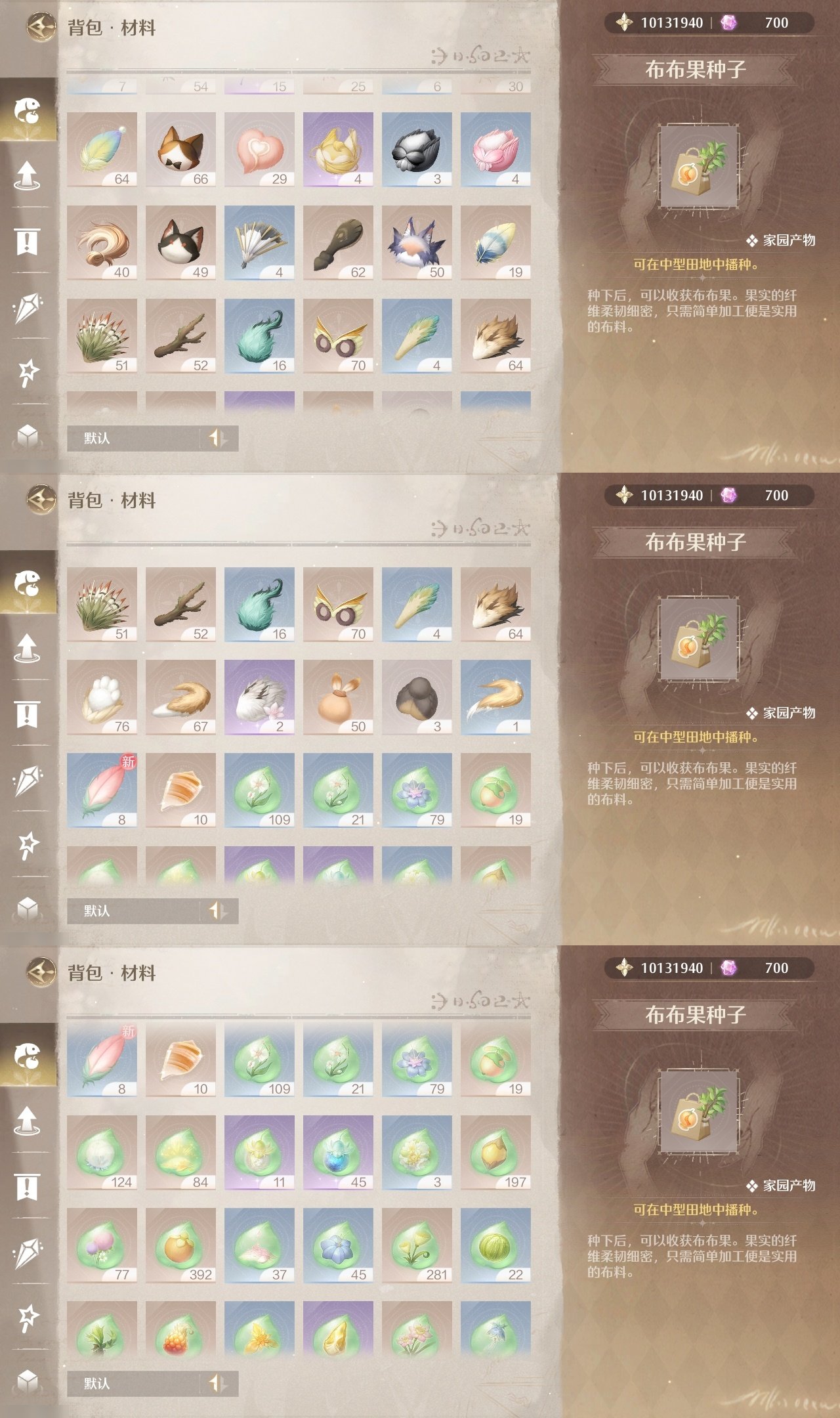Pick the green melon seed bubble with 22
840x1418 pixels.
click(495, 1245)
